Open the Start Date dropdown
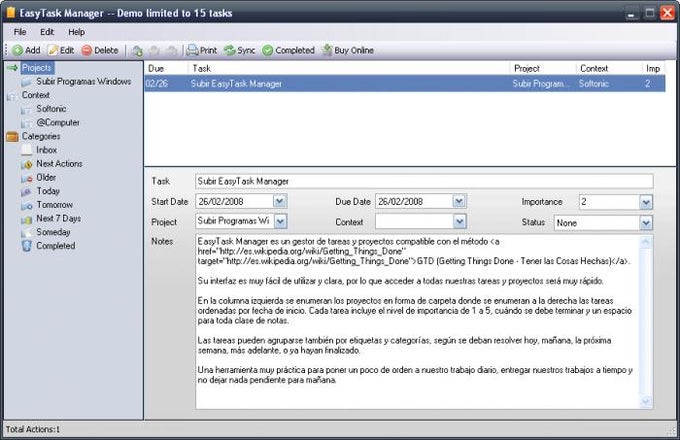680x440 pixels. point(280,201)
